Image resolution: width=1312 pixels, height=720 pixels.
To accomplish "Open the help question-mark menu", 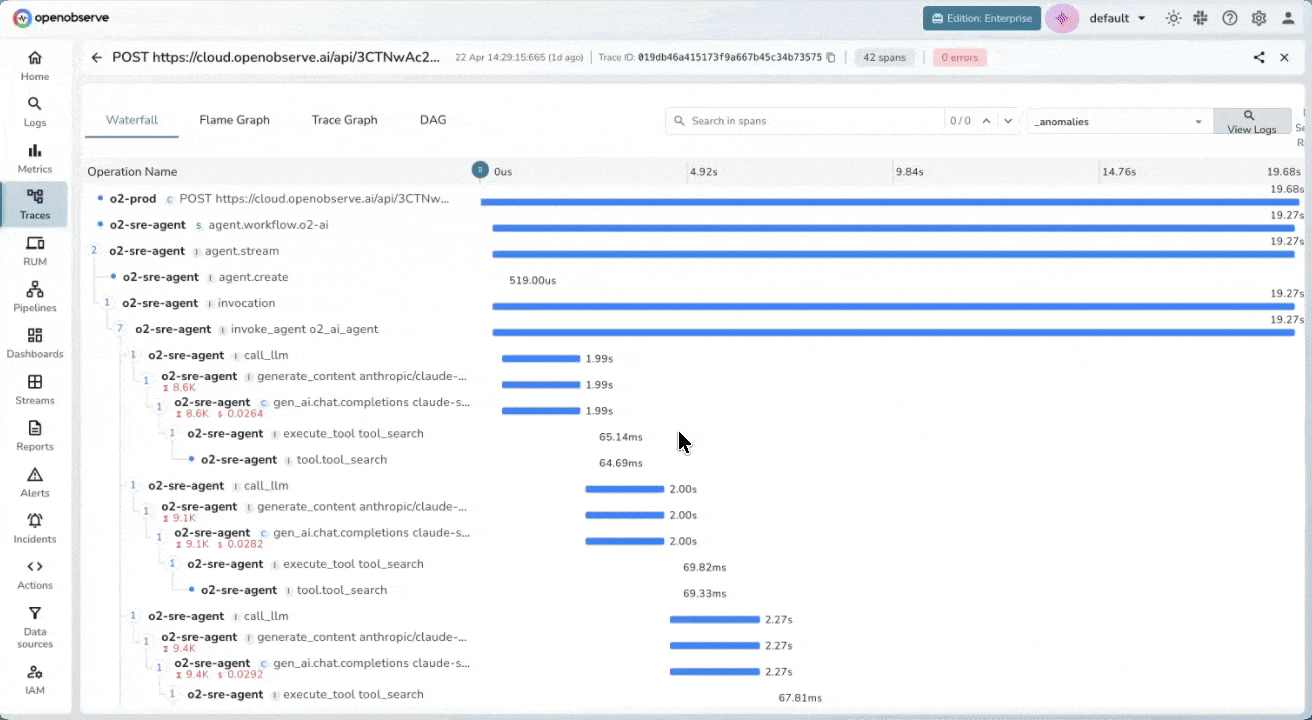I will [1230, 18].
